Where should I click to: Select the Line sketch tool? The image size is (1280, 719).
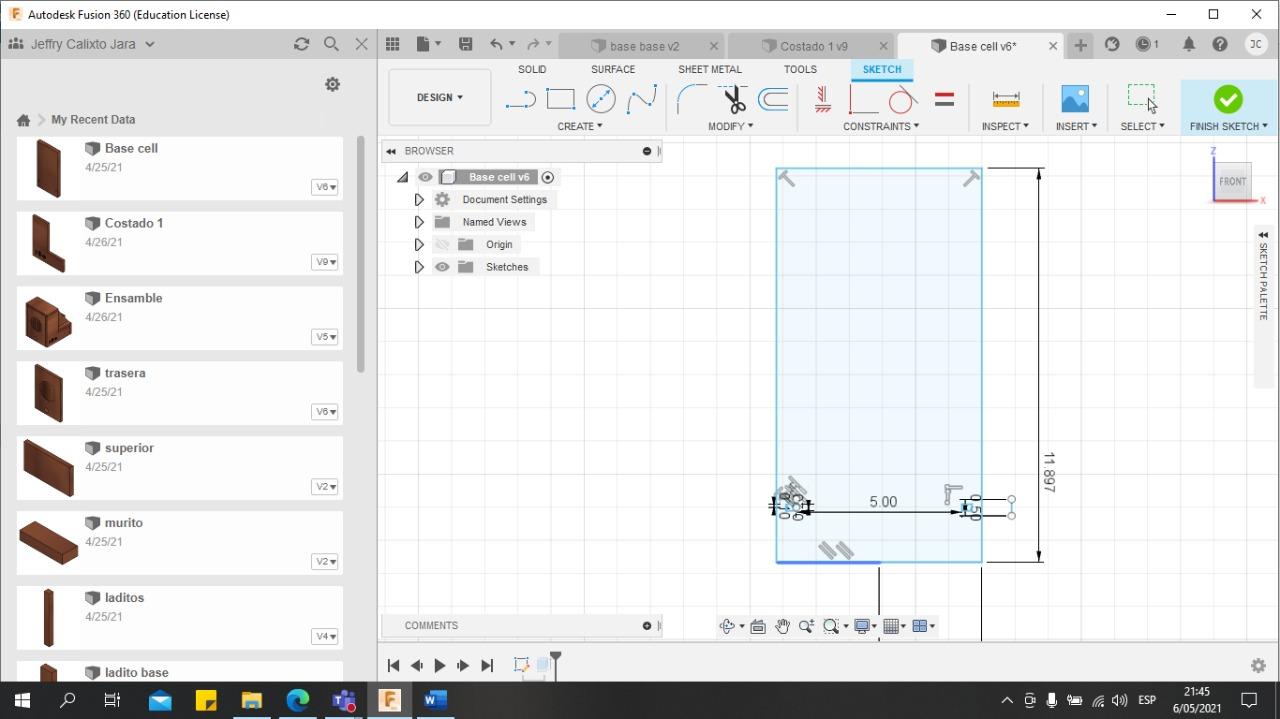[520, 99]
